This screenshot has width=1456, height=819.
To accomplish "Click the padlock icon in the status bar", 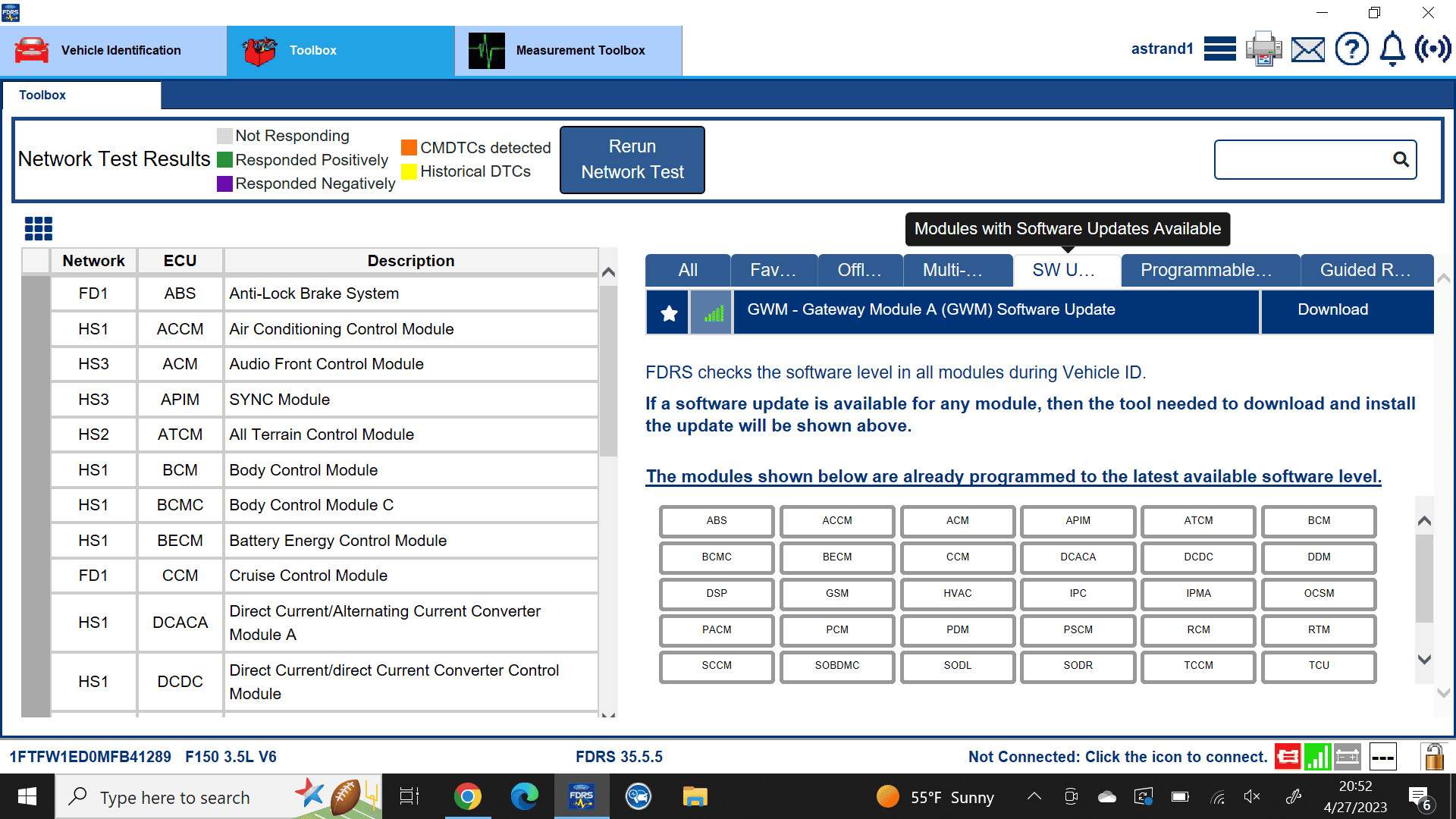I will (x=1432, y=756).
